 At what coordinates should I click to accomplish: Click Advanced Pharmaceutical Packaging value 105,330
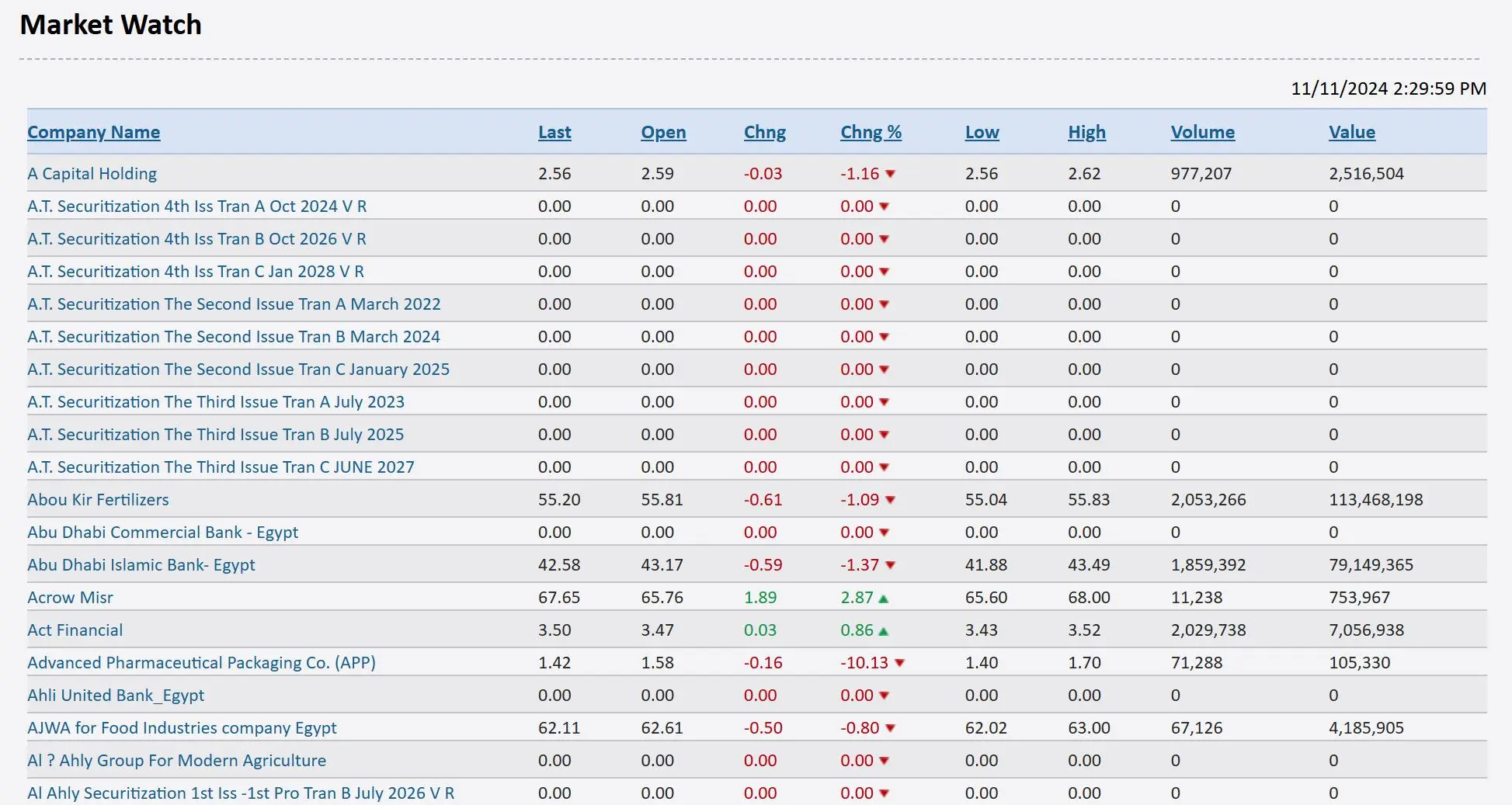click(x=1360, y=663)
